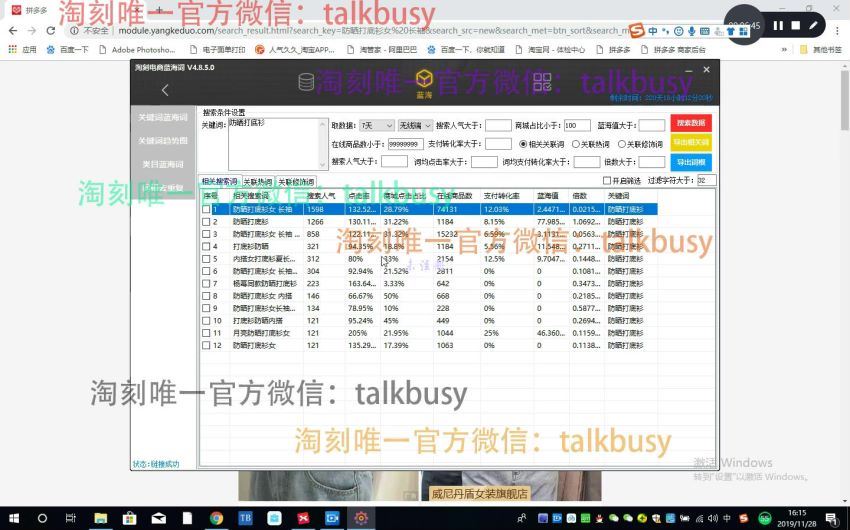Viewport: 850px width, 530px height.
Task: Stop the screen recording
Action: point(796,25)
